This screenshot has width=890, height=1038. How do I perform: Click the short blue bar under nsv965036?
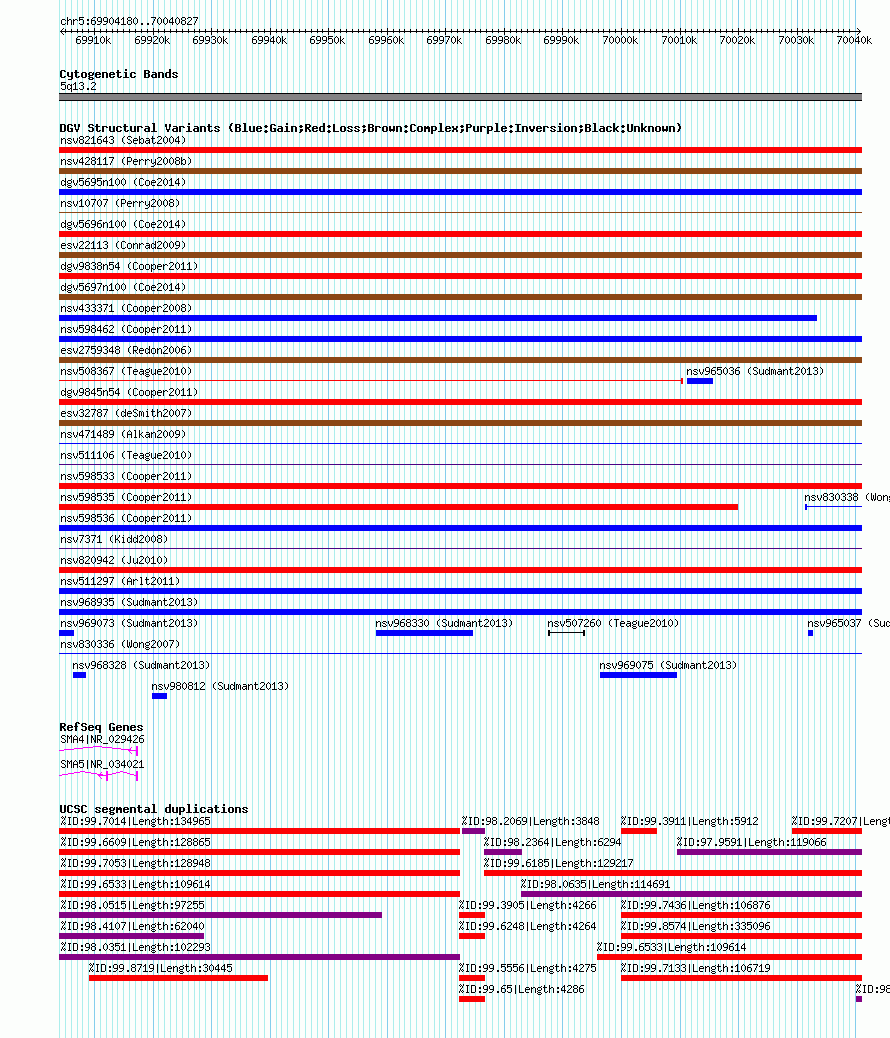(700, 381)
